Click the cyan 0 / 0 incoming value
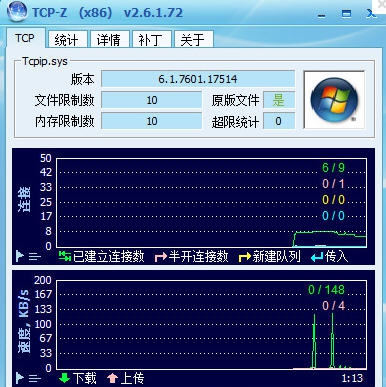 333,216
